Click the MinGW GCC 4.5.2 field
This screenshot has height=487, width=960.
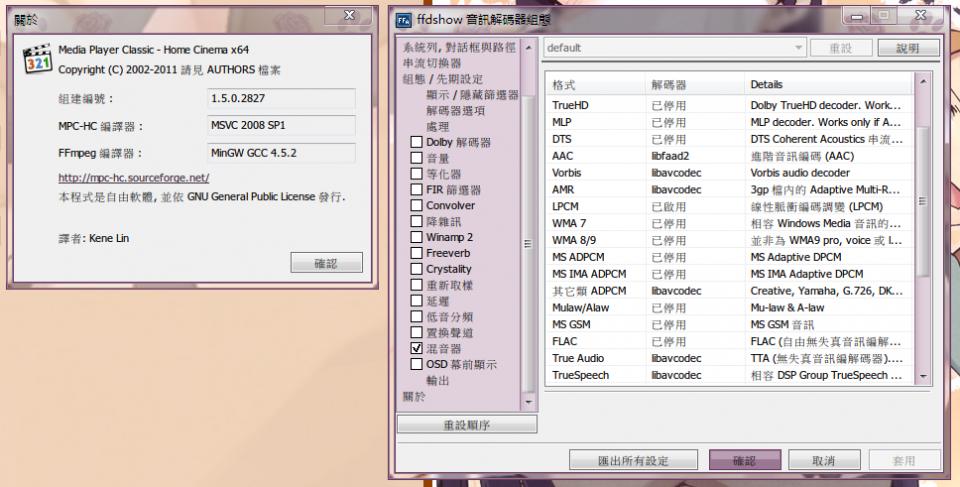pyautogui.click(x=281, y=153)
